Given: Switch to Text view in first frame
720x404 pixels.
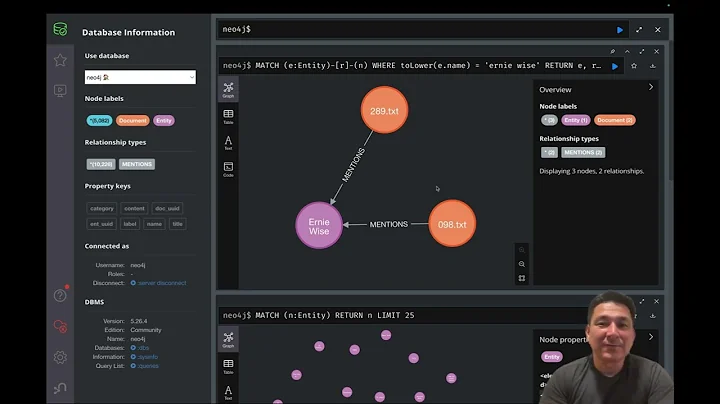Looking at the screenshot, I should point(228,143).
